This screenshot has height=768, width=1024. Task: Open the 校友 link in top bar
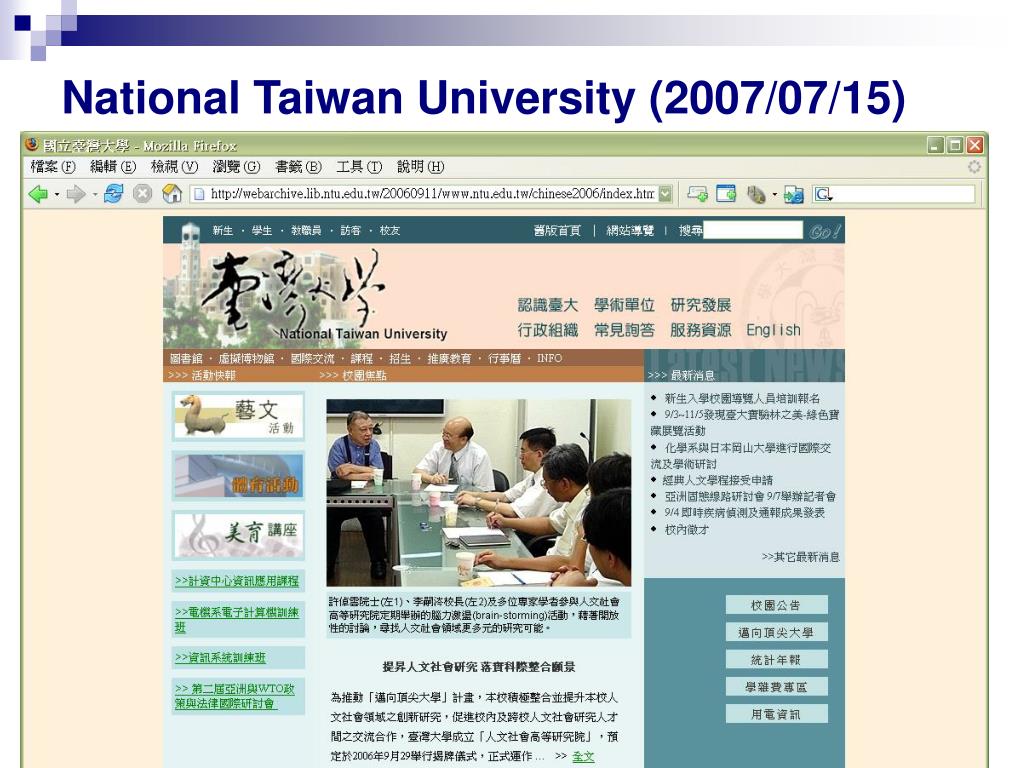click(x=389, y=231)
